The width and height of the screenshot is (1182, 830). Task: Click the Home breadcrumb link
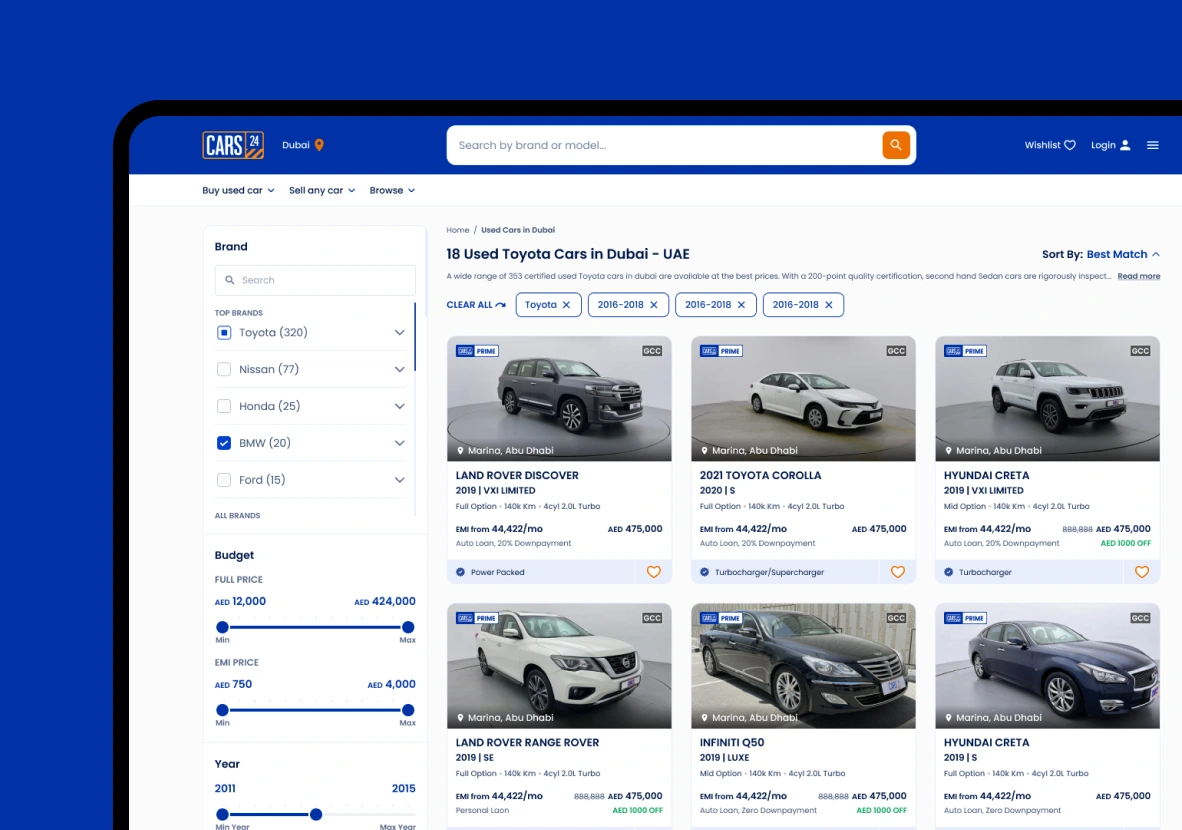click(x=458, y=230)
